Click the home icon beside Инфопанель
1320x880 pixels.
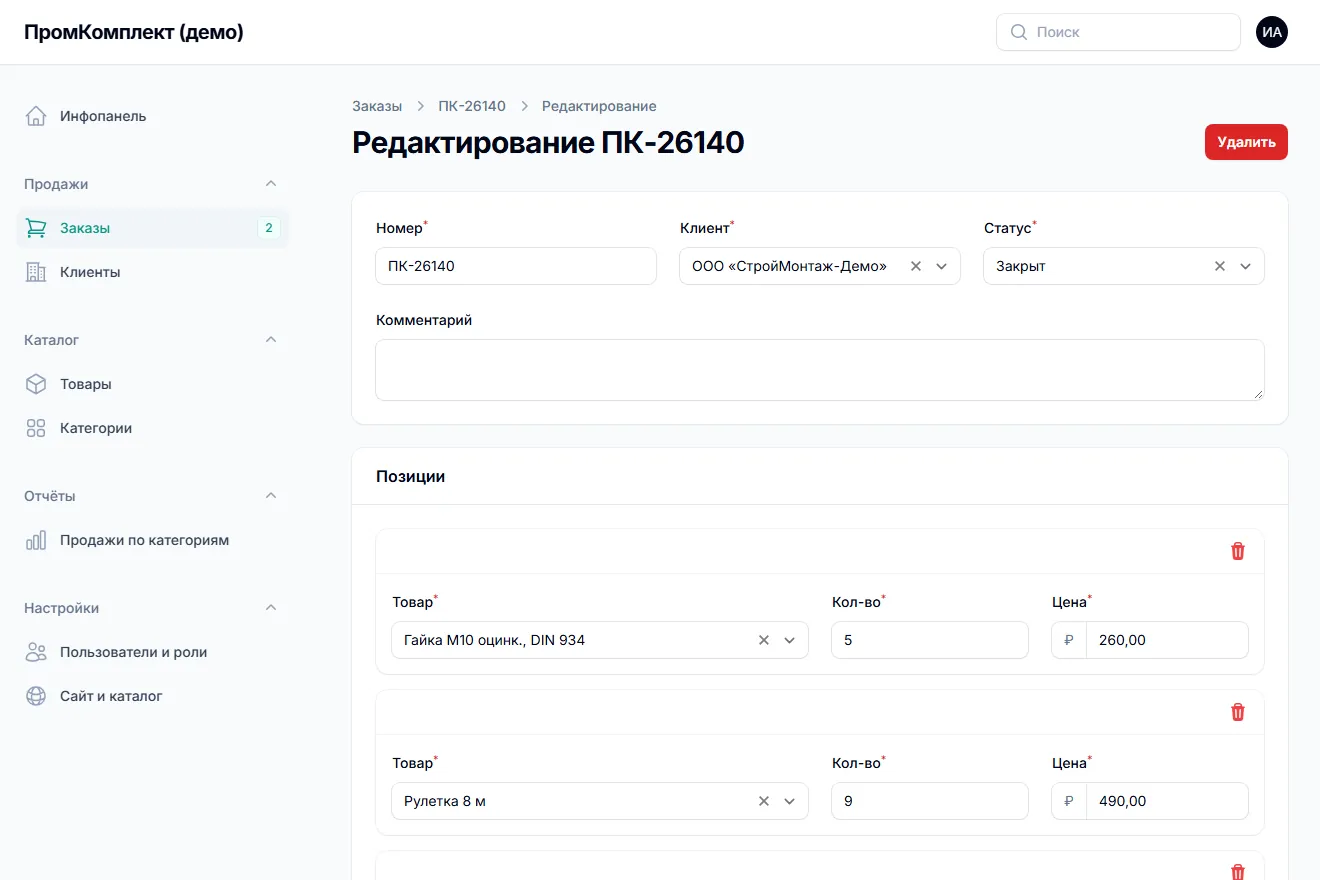coord(36,116)
